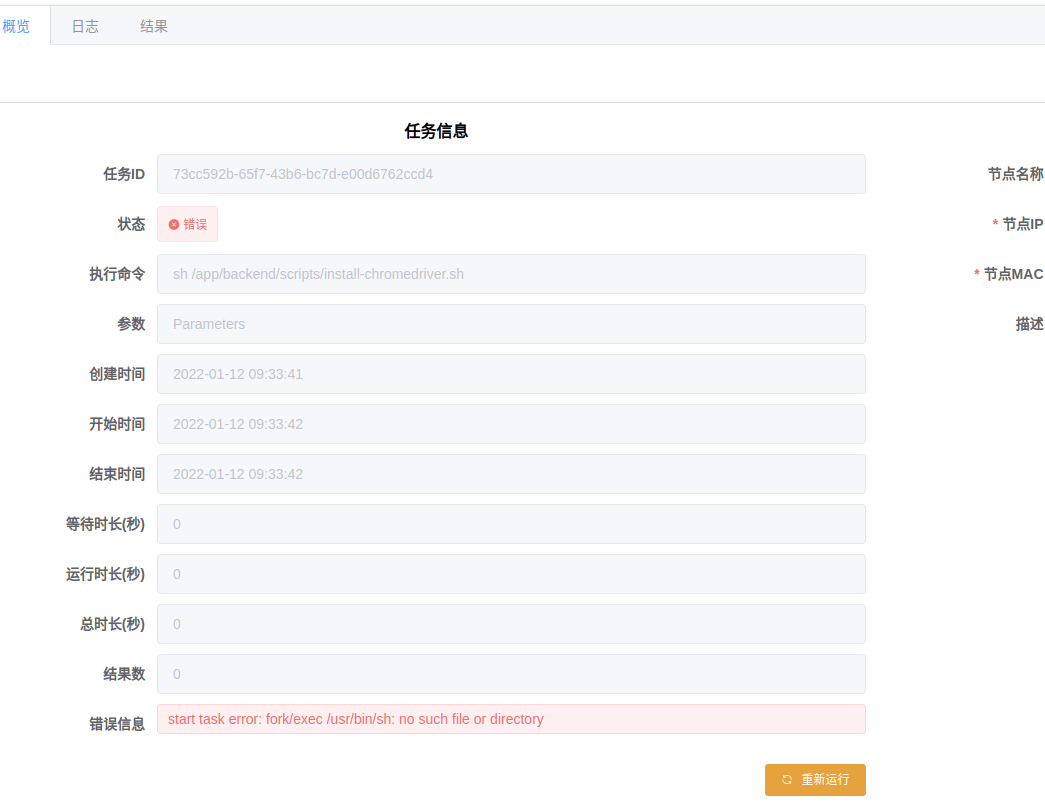Focus the 参数 Parameters field

(x=511, y=324)
